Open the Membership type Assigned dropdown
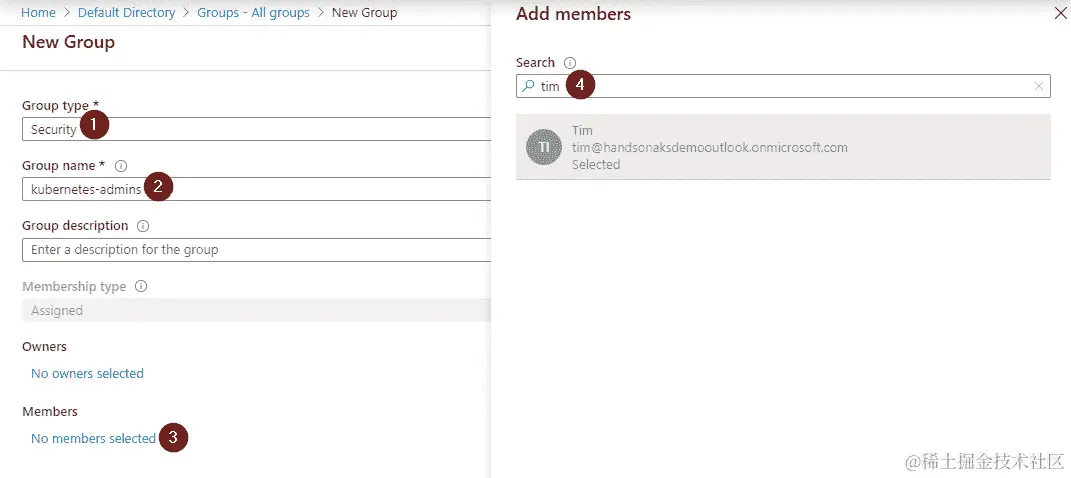 256,310
